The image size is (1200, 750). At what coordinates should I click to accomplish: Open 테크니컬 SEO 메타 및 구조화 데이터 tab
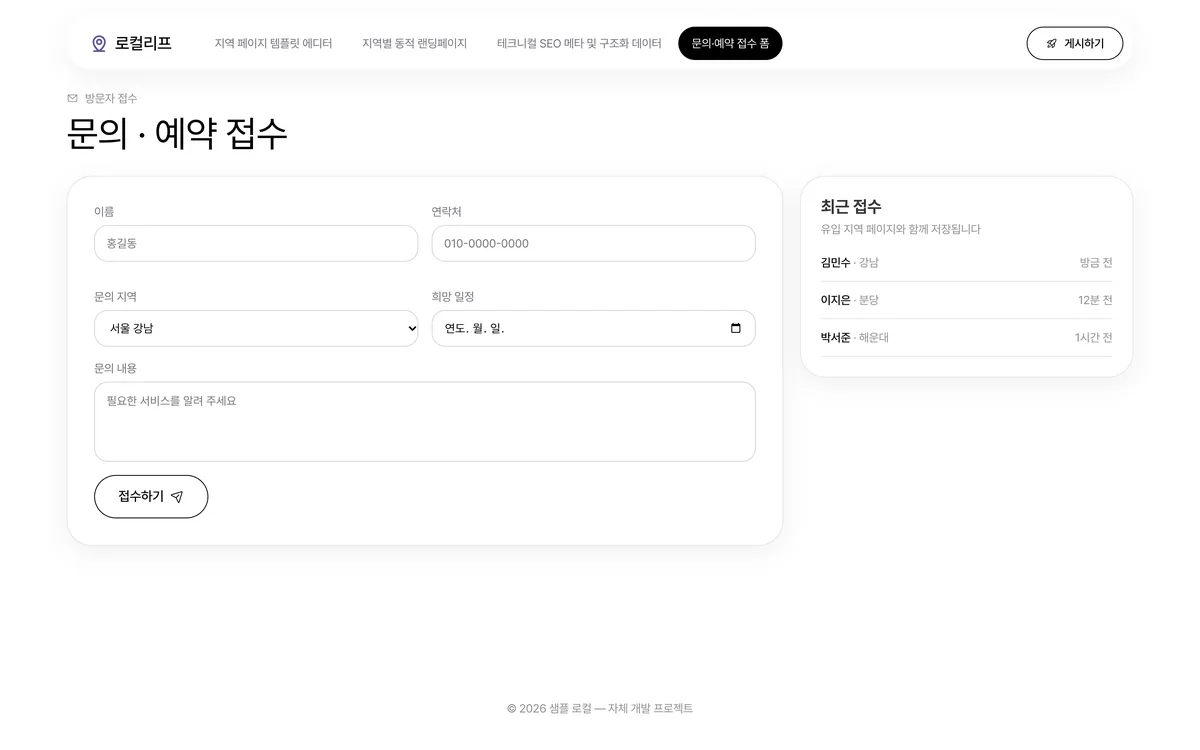point(579,44)
